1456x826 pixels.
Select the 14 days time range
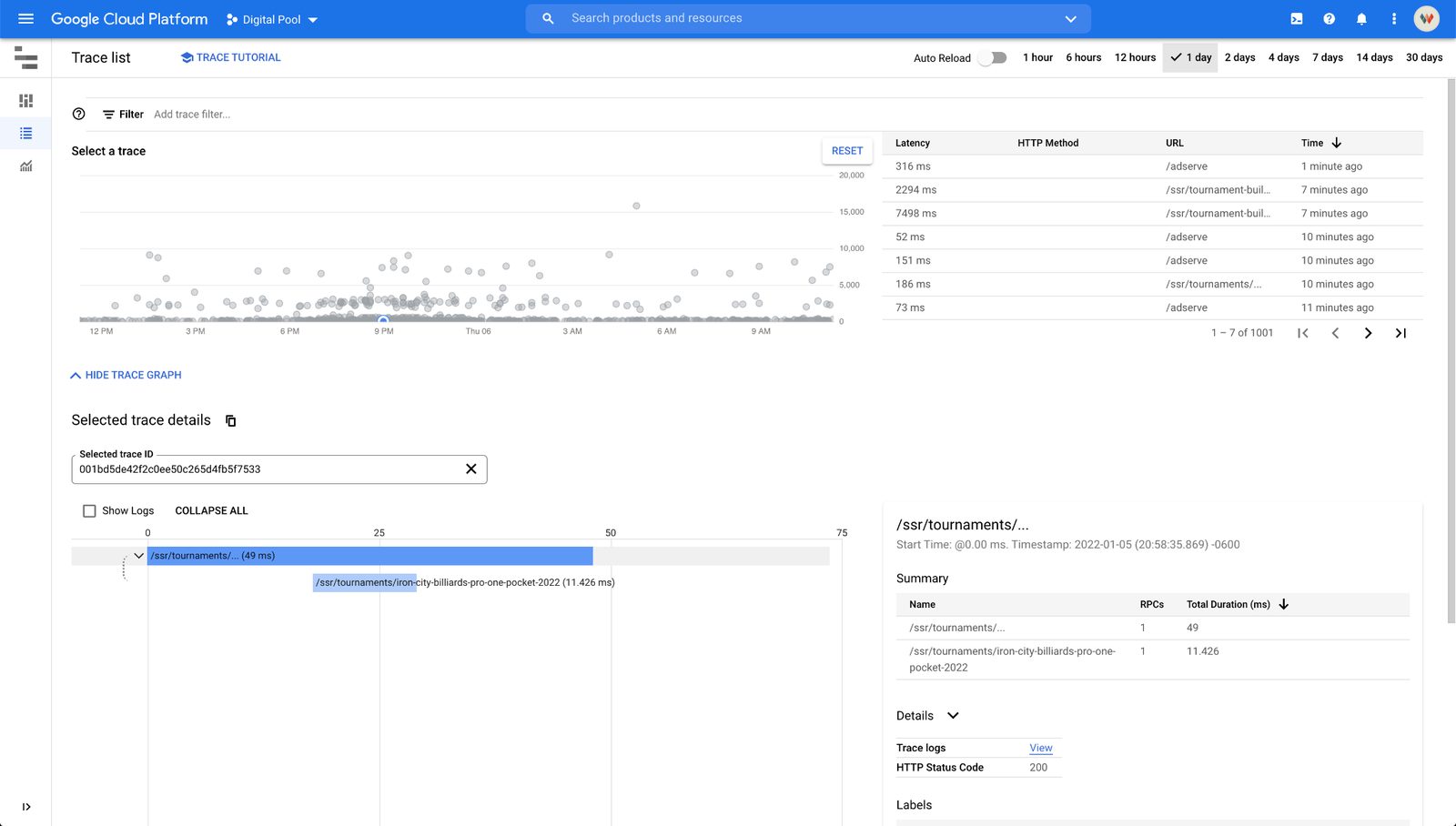(1374, 57)
